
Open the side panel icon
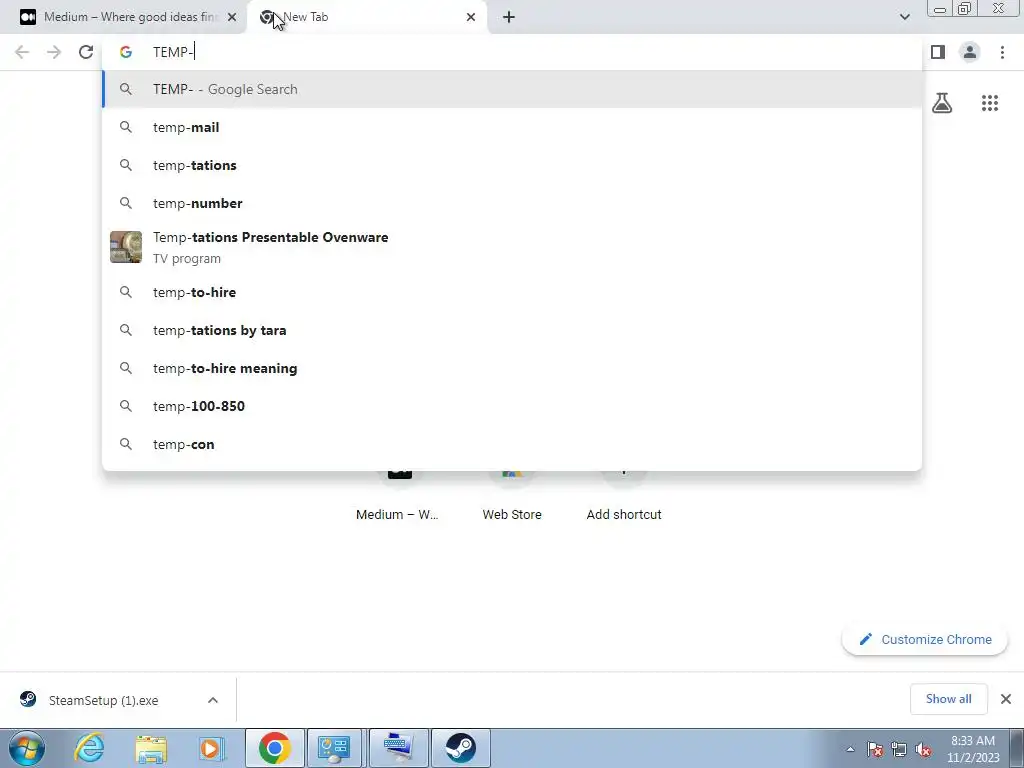click(x=938, y=52)
